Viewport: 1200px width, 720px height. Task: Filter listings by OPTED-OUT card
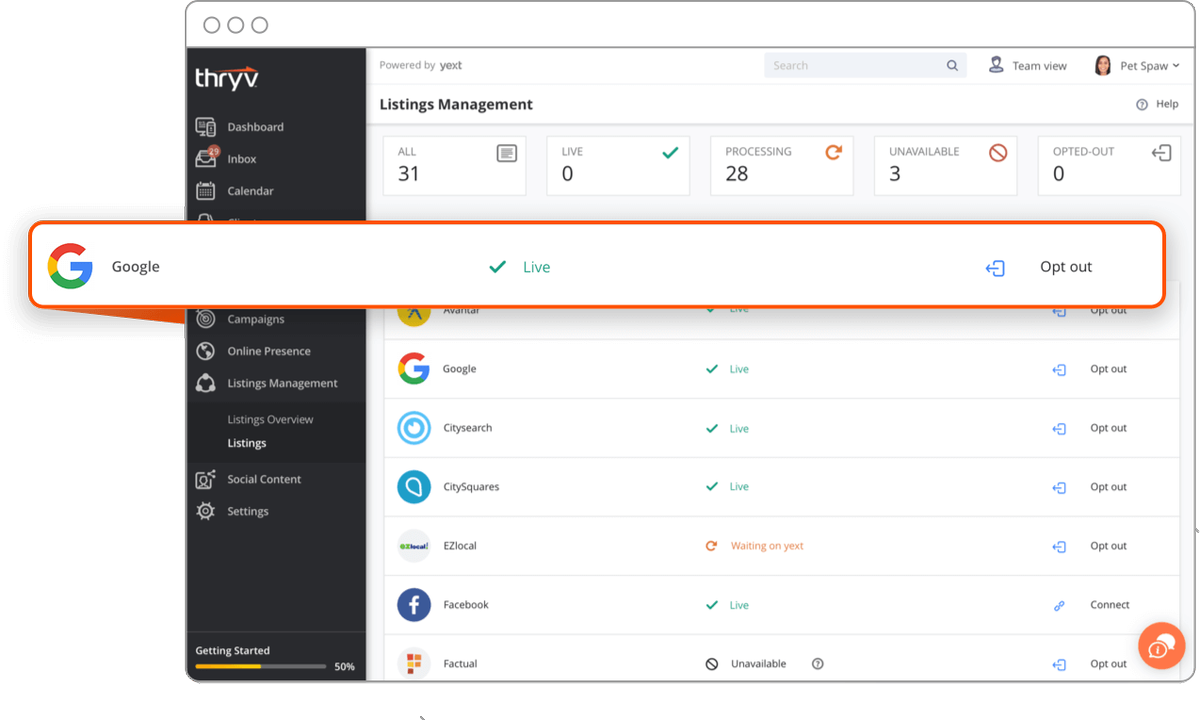tap(1109, 165)
